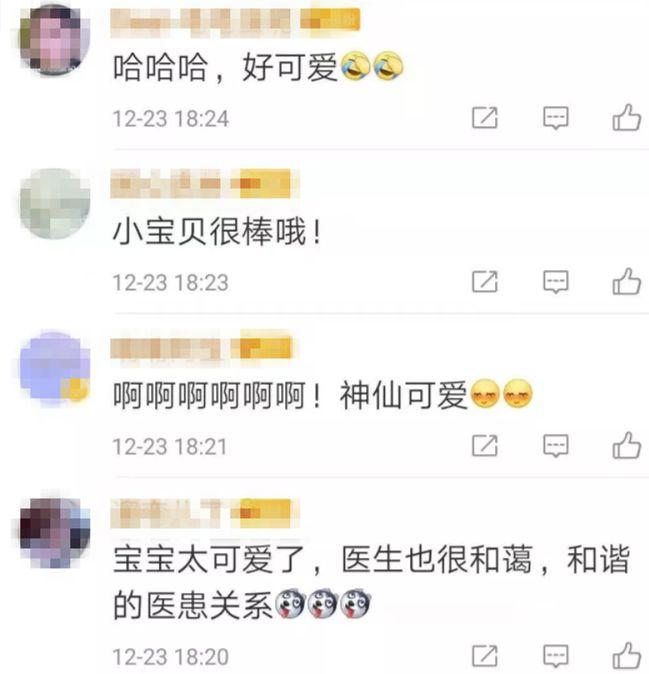Repost the 小宝贝很棒哦 comment
Image resolution: width=649 pixels, height=674 pixels.
[x=485, y=282]
